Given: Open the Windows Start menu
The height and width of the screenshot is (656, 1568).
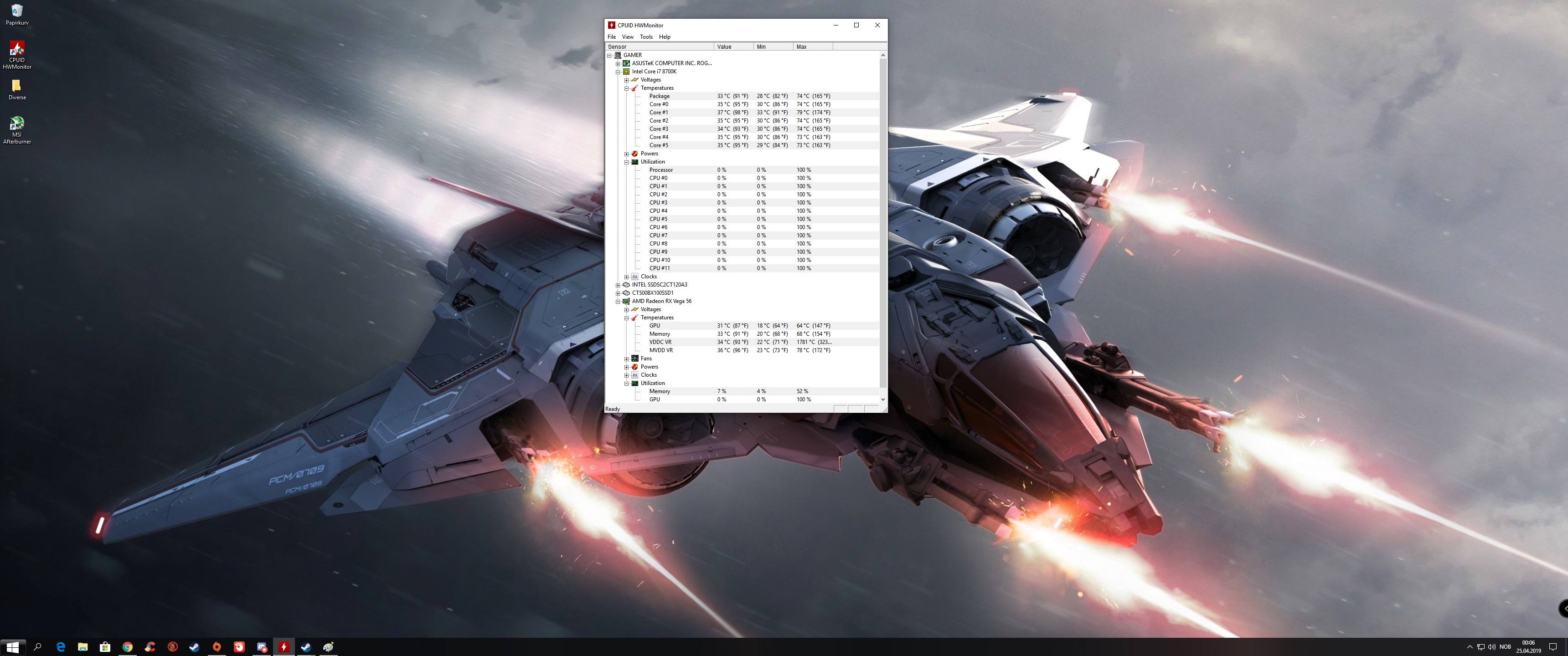Looking at the screenshot, I should pyautogui.click(x=13, y=647).
